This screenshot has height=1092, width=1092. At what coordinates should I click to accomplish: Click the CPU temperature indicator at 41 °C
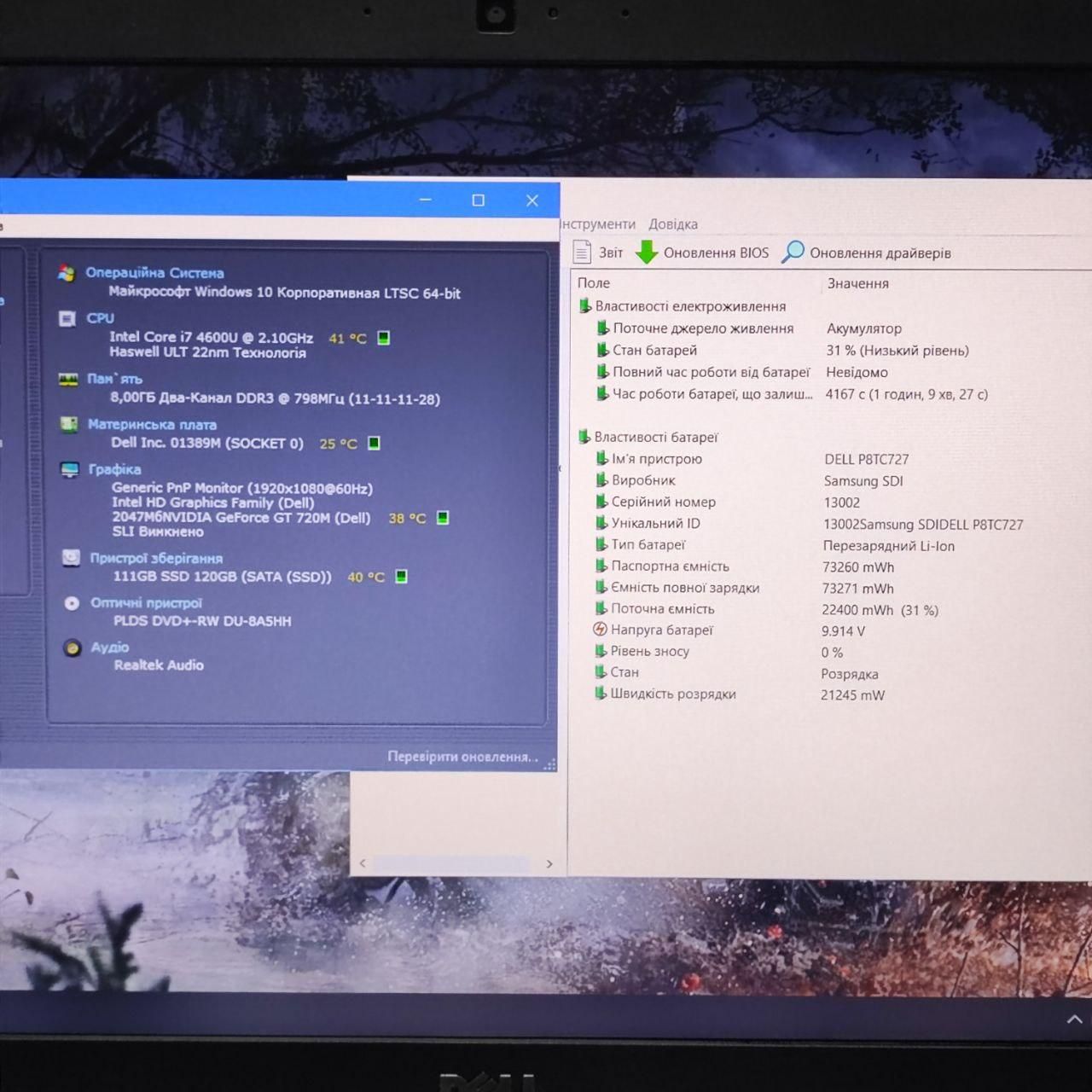click(384, 338)
